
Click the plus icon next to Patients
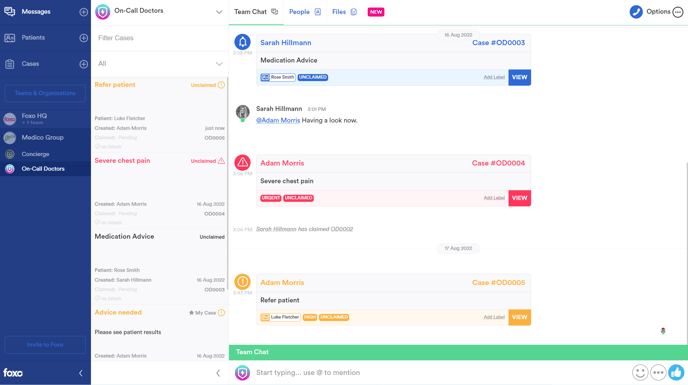(x=83, y=38)
